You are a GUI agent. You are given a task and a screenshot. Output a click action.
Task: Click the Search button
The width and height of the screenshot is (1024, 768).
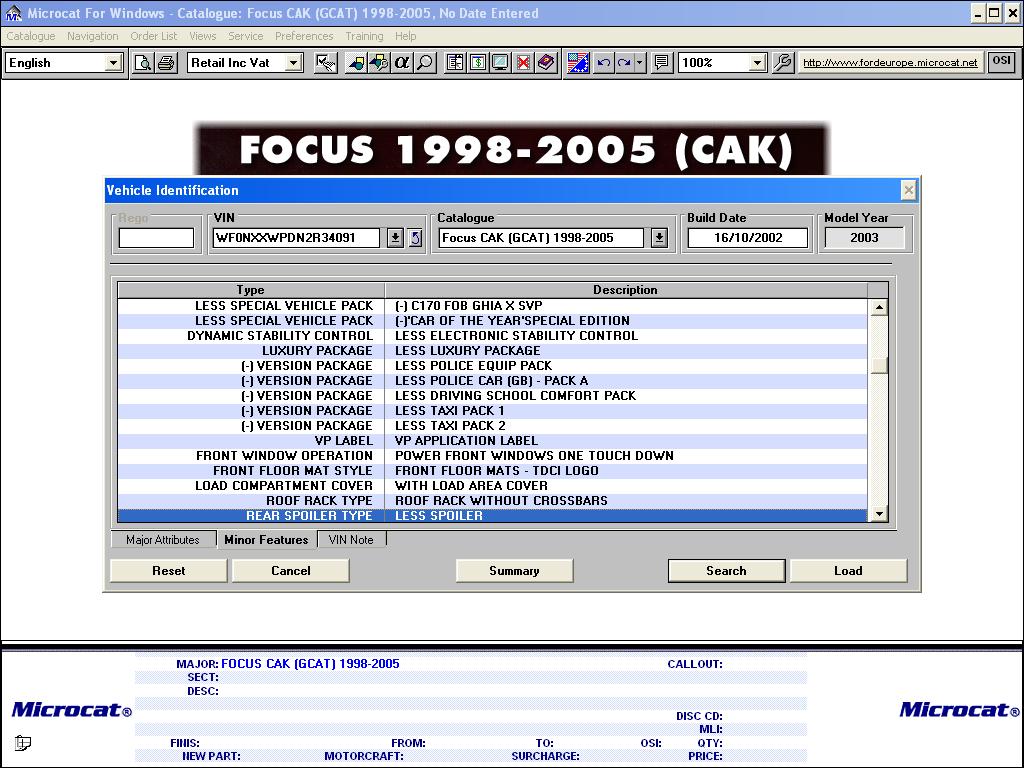point(726,571)
